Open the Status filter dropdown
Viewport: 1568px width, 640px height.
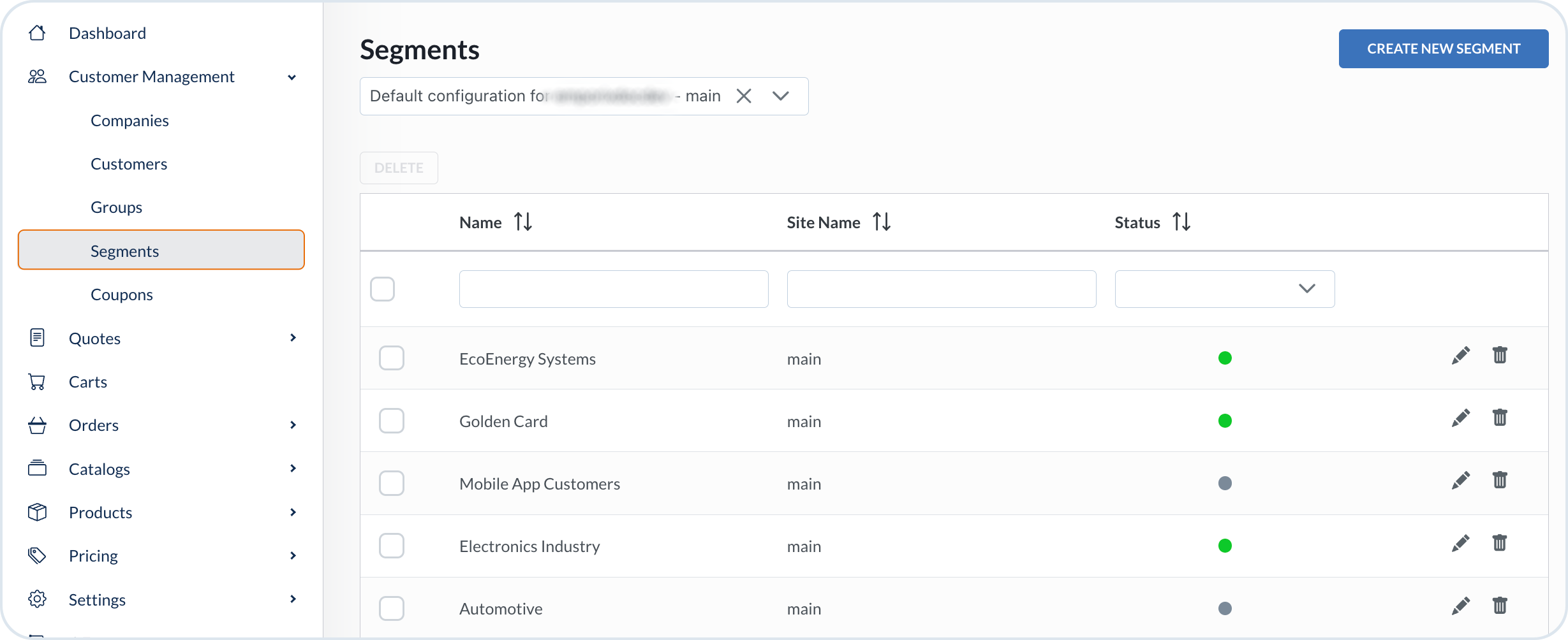coord(1224,289)
